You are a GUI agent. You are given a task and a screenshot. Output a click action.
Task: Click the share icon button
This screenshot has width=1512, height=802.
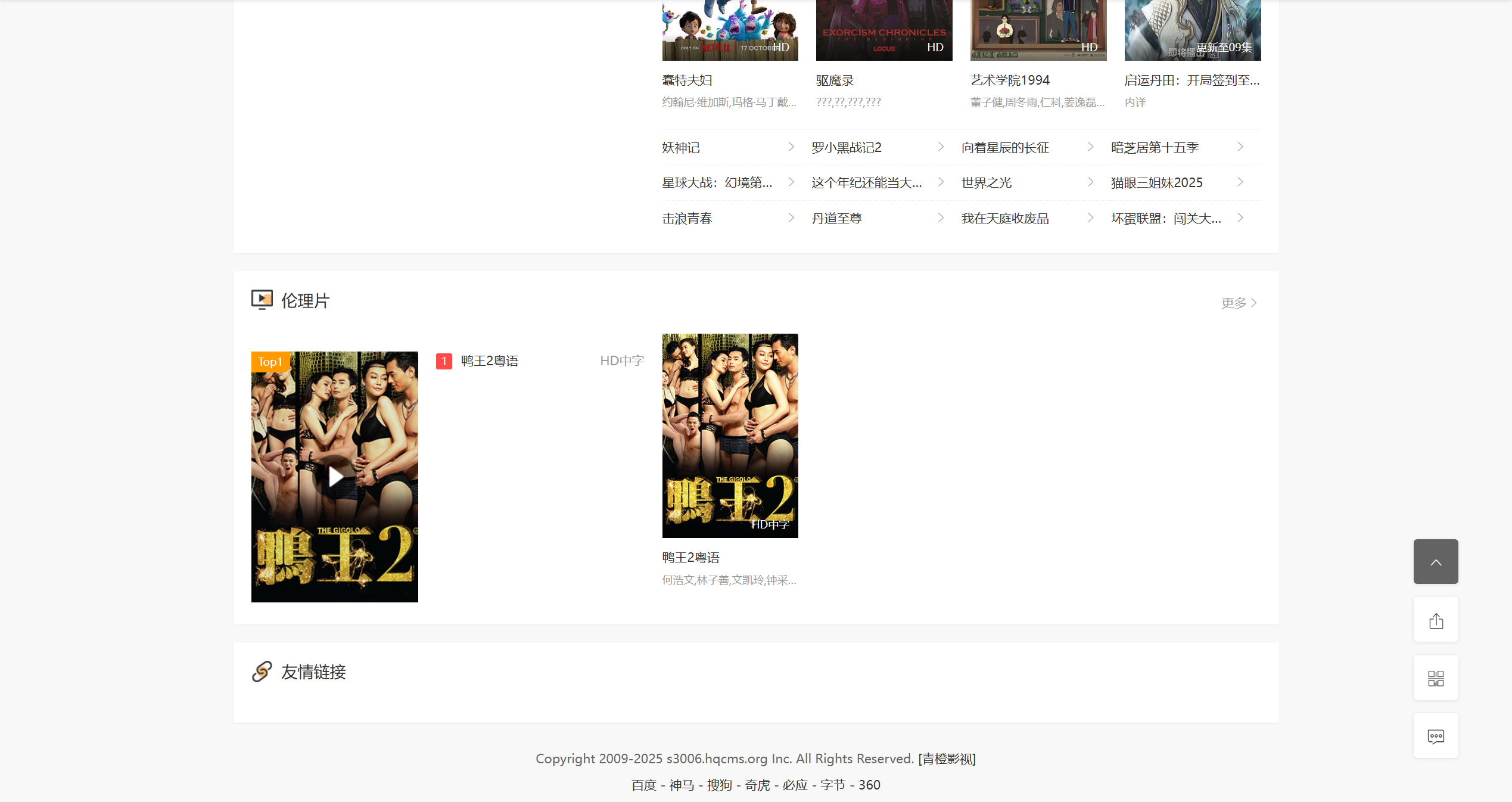point(1436,620)
